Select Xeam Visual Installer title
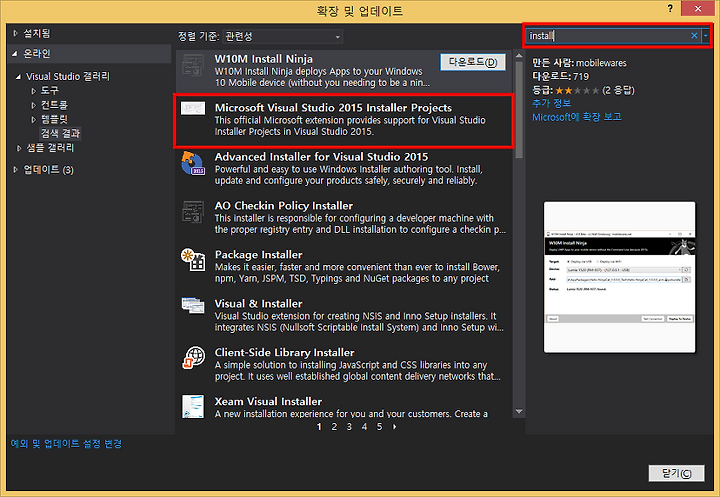 click(268, 401)
